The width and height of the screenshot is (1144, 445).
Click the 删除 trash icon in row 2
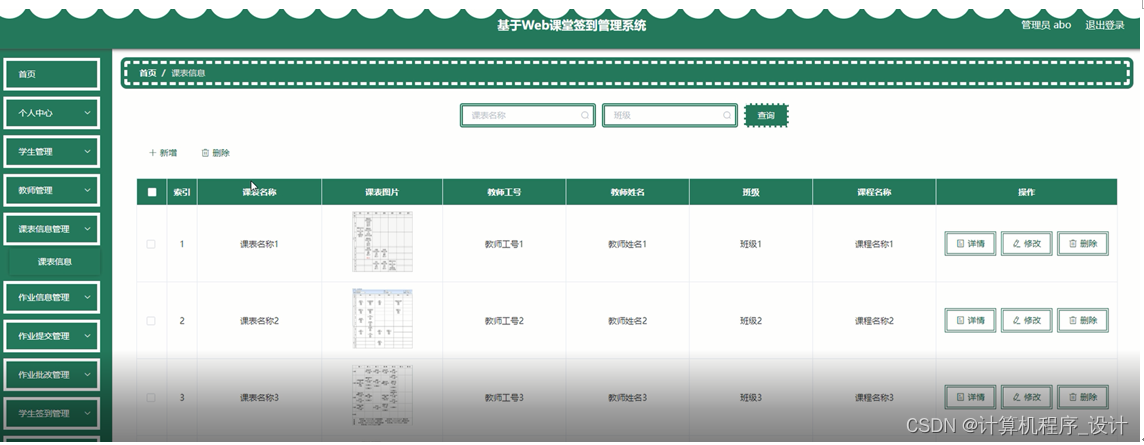click(x=1073, y=321)
